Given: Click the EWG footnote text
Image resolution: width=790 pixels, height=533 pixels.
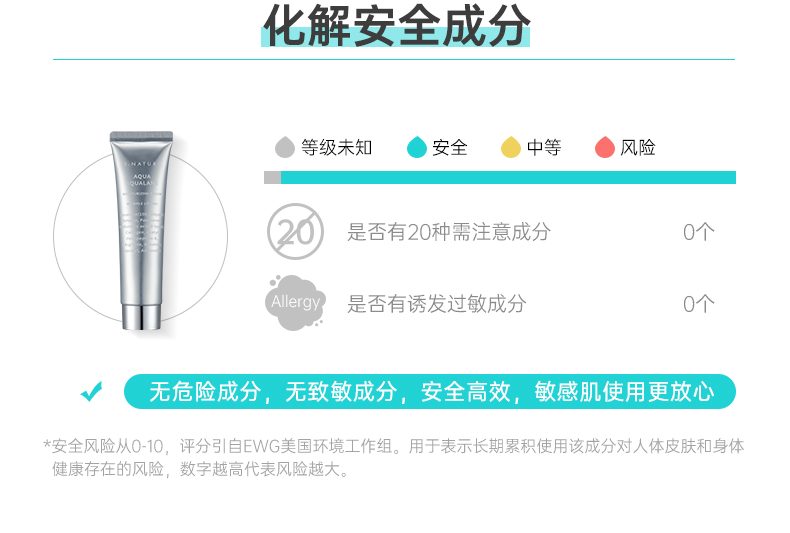Looking at the screenshot, I should tap(393, 458).
